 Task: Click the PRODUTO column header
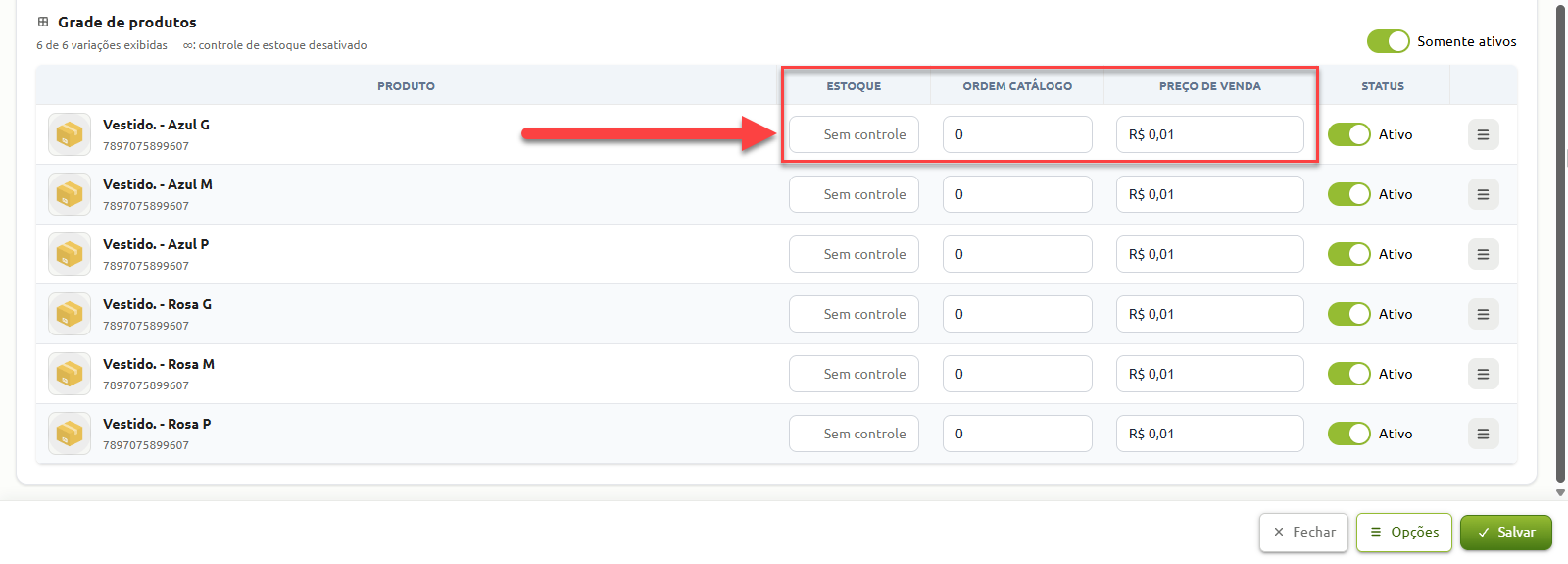(406, 86)
